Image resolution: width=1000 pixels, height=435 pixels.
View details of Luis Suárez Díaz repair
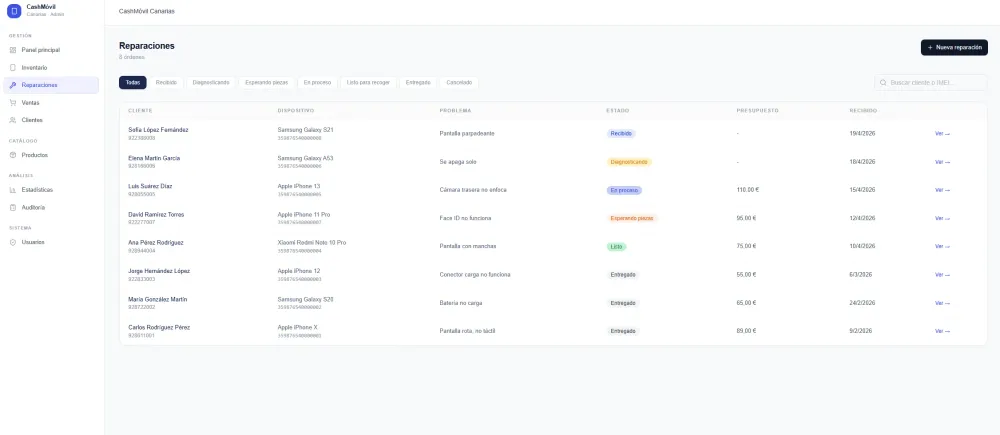point(942,189)
